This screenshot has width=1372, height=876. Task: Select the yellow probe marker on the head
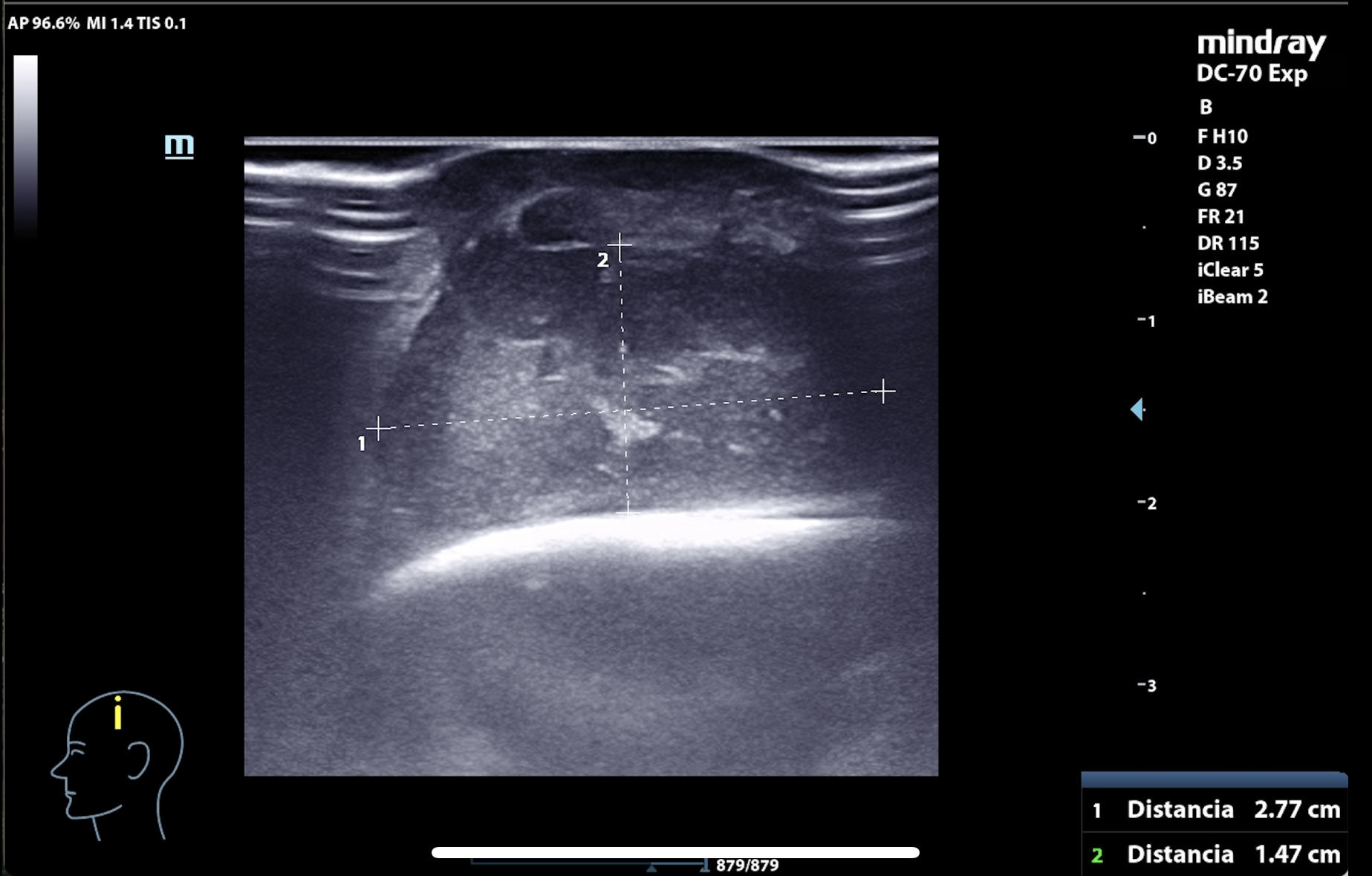[117, 713]
